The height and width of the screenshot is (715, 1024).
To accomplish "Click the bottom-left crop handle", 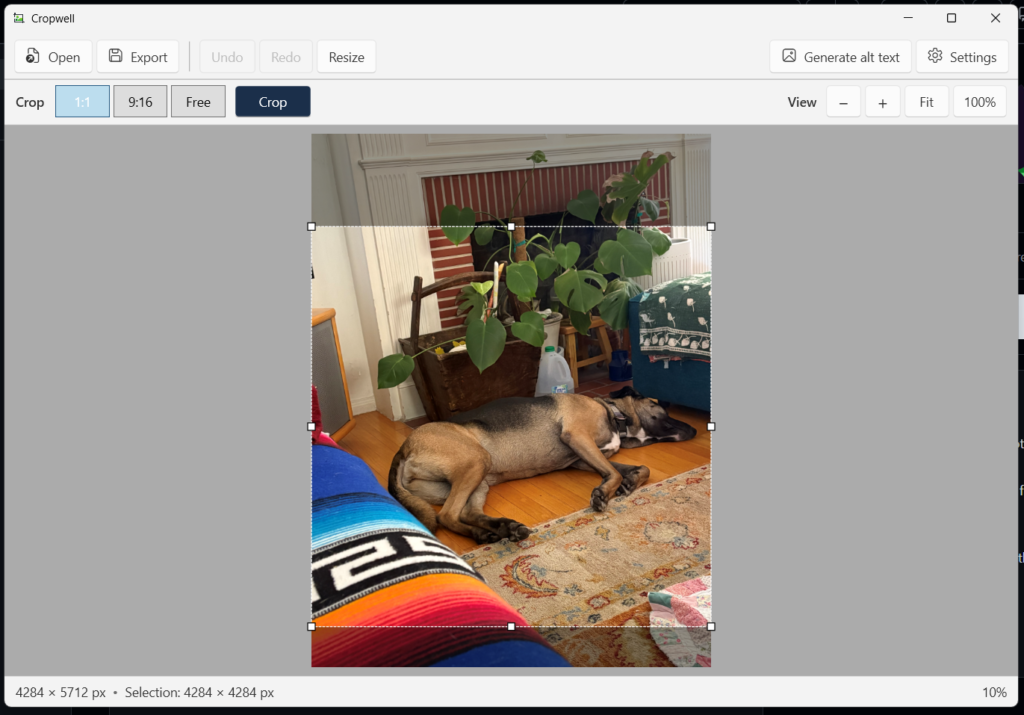I will pos(312,626).
